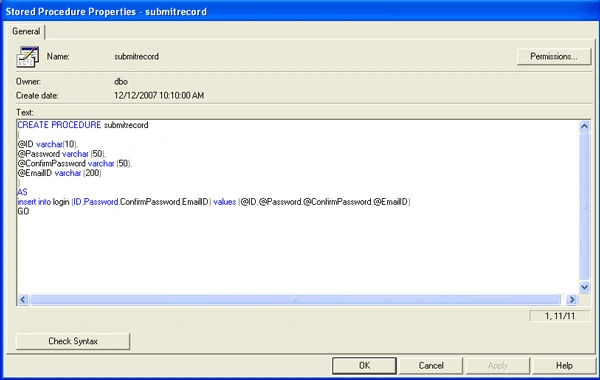Open Help for stored procedure properties

(x=564, y=365)
